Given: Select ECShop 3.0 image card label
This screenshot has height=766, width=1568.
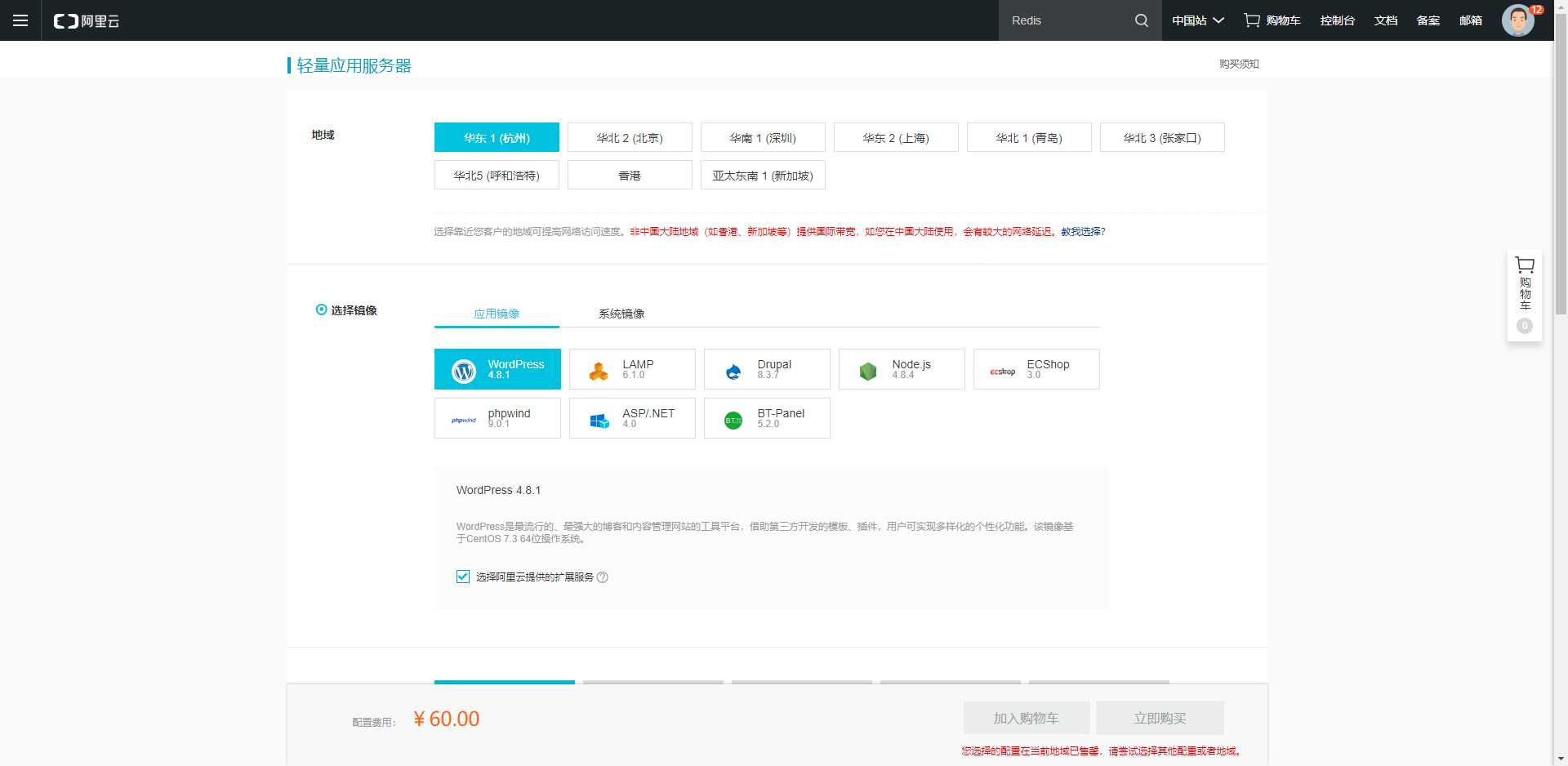Looking at the screenshot, I should tap(1048, 369).
